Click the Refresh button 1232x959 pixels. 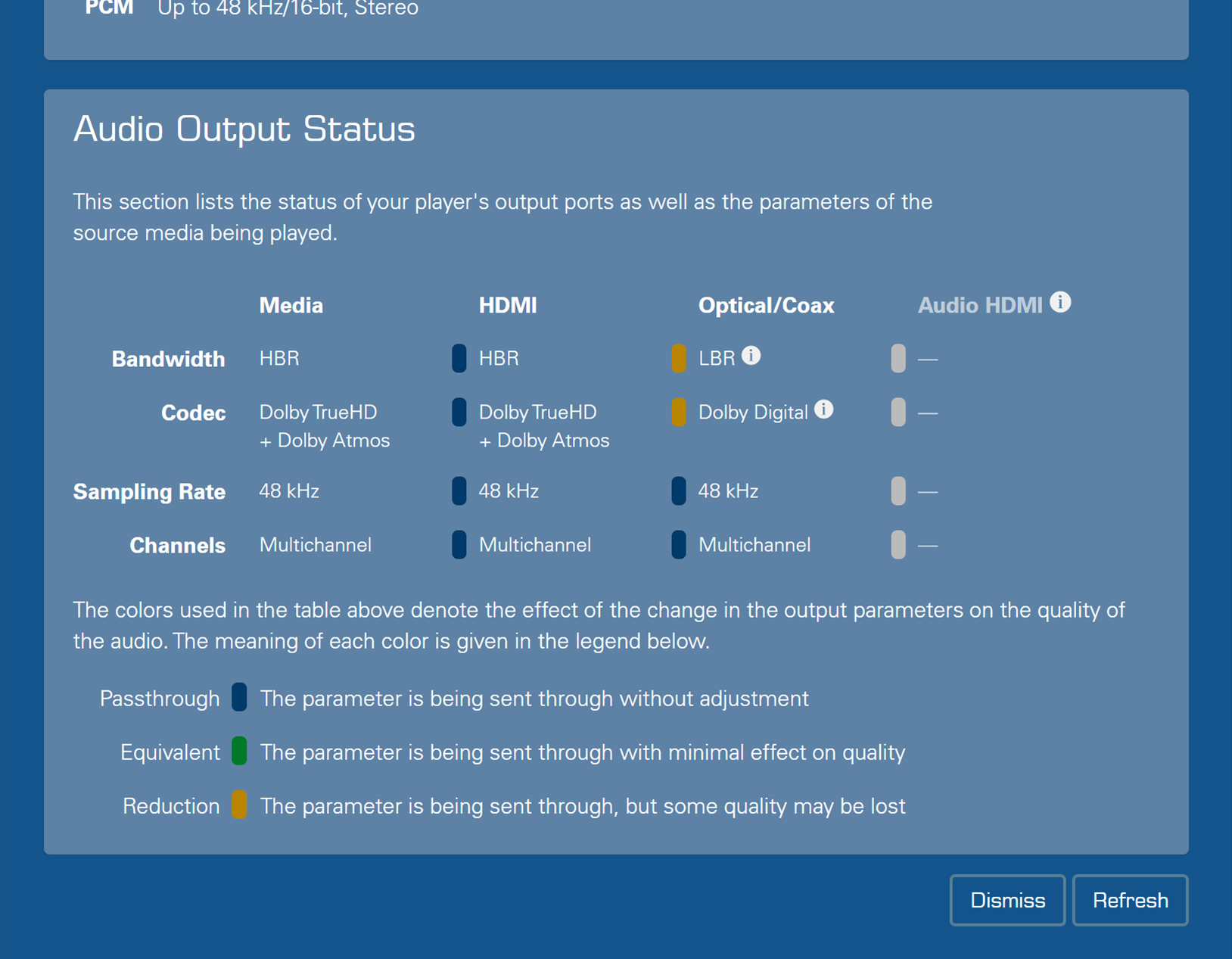coord(1130,900)
